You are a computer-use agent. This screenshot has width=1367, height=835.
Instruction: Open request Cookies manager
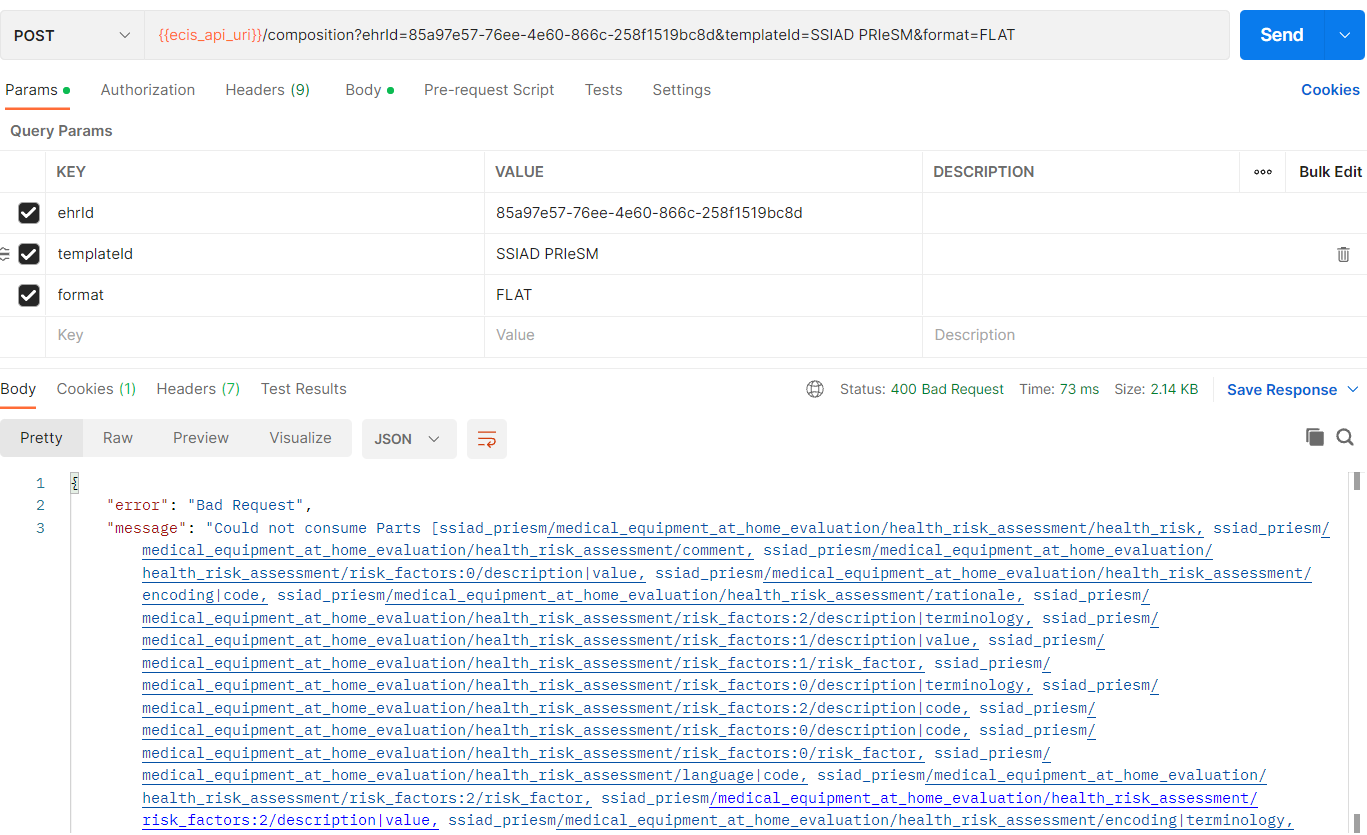[x=1330, y=89]
